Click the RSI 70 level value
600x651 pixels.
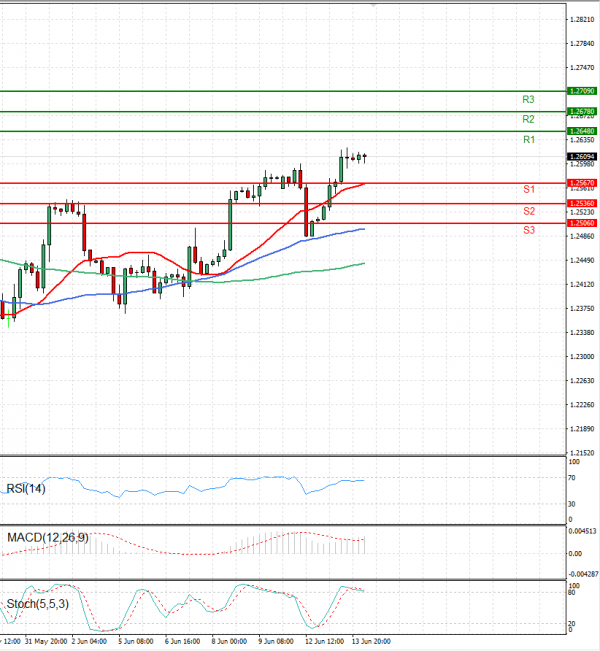coord(572,478)
